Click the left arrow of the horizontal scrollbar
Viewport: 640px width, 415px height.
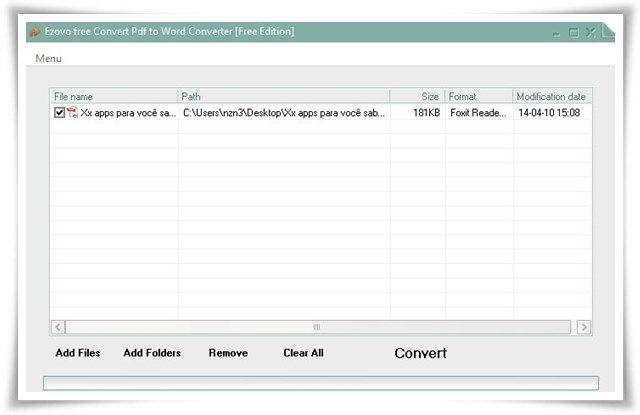tap(58, 327)
